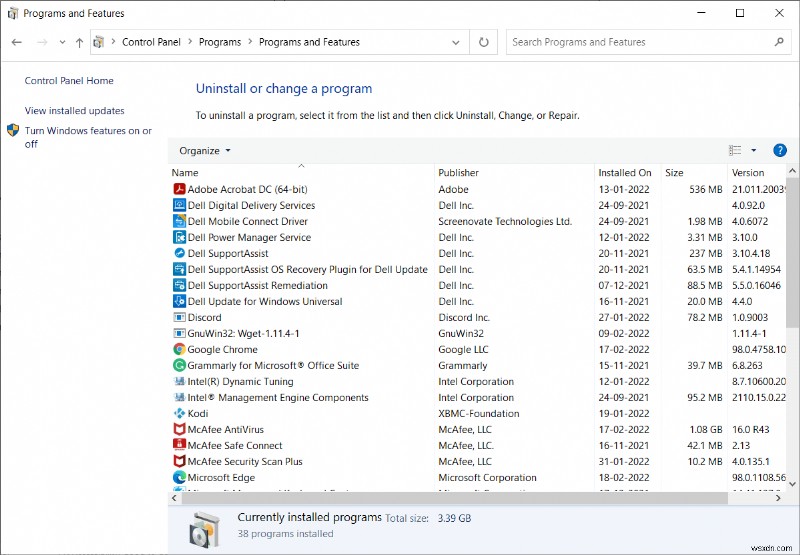Viewport: 800px width, 555px height.
Task: Sort by the Installed On column header
Action: point(628,172)
